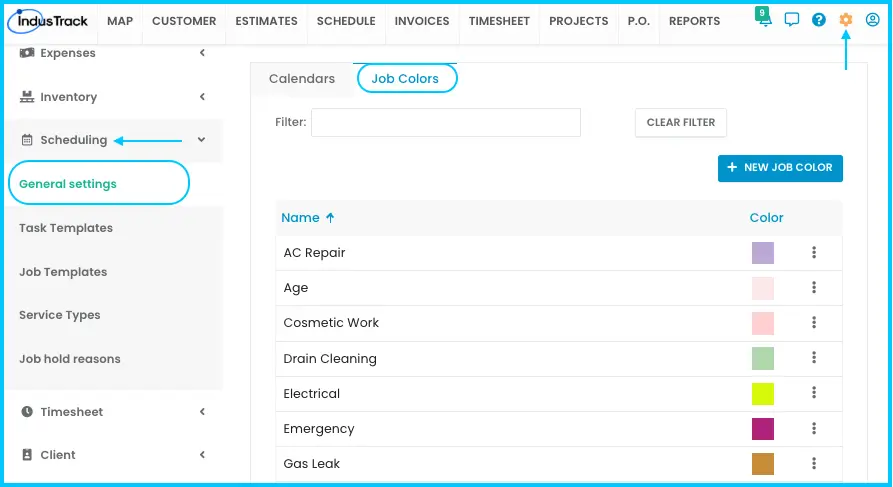The image size is (893, 487).
Task: Select the Emergency row name
Action: point(319,428)
